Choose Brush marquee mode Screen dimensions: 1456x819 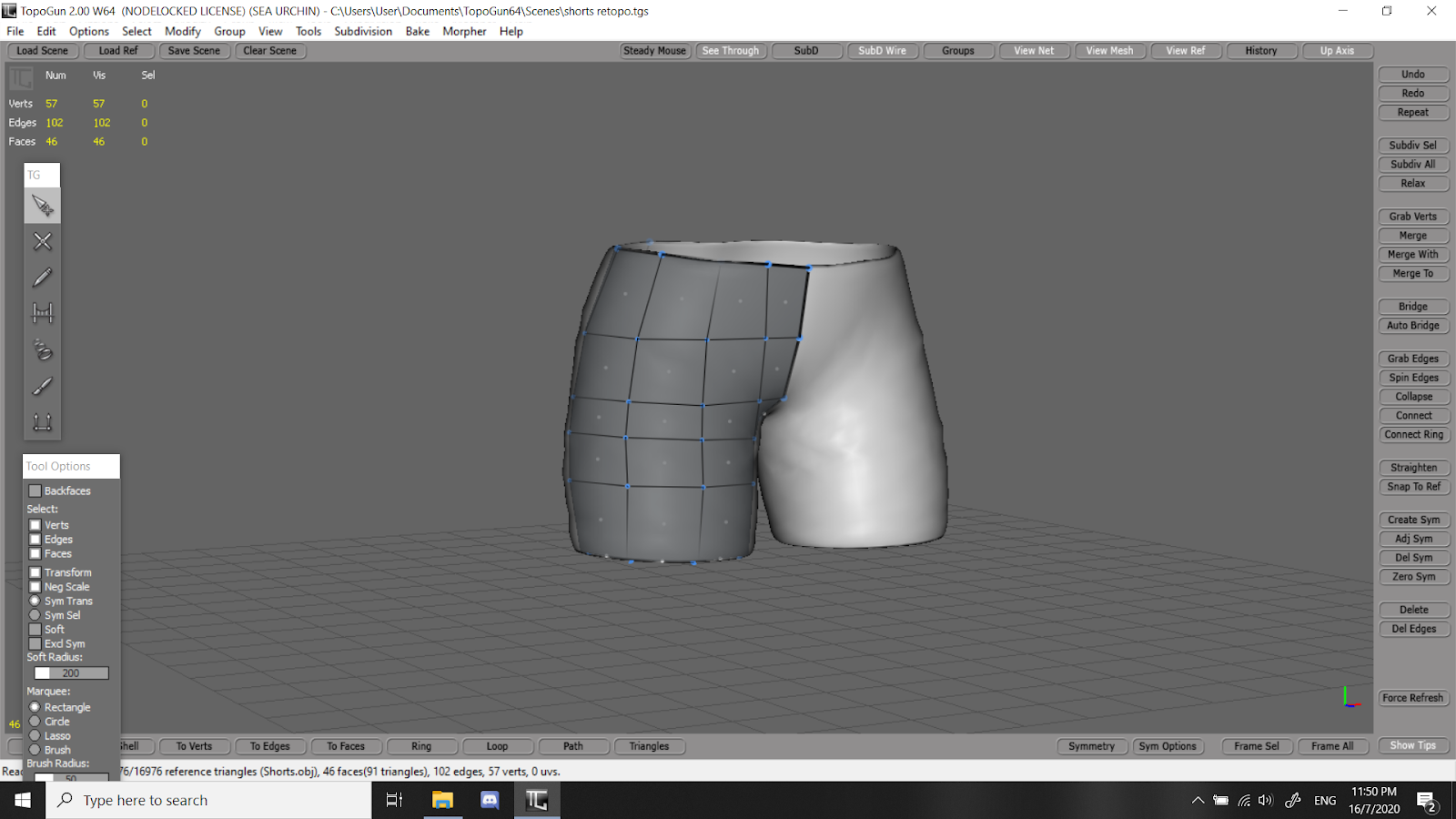(x=35, y=750)
